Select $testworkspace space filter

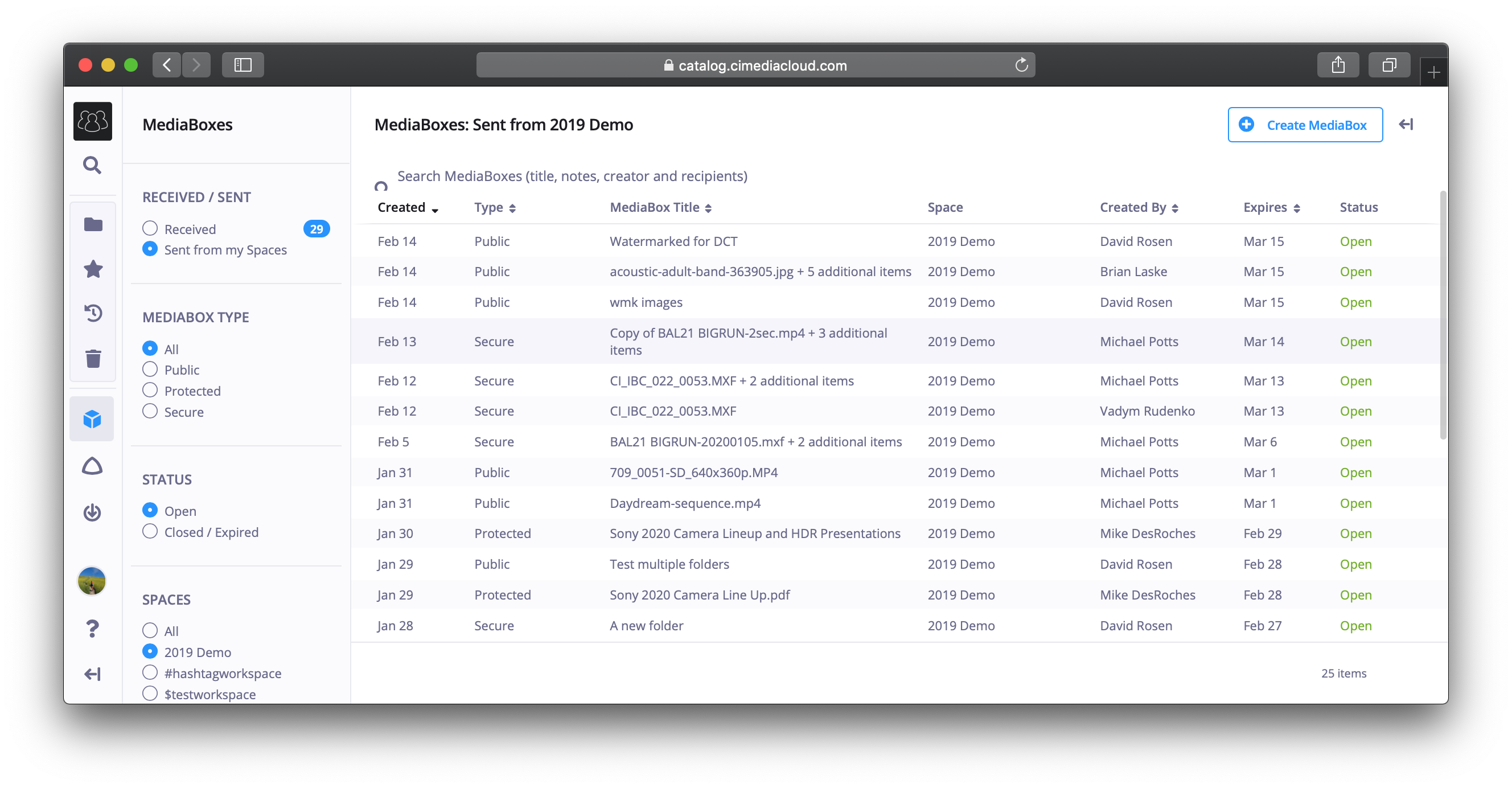click(150, 694)
